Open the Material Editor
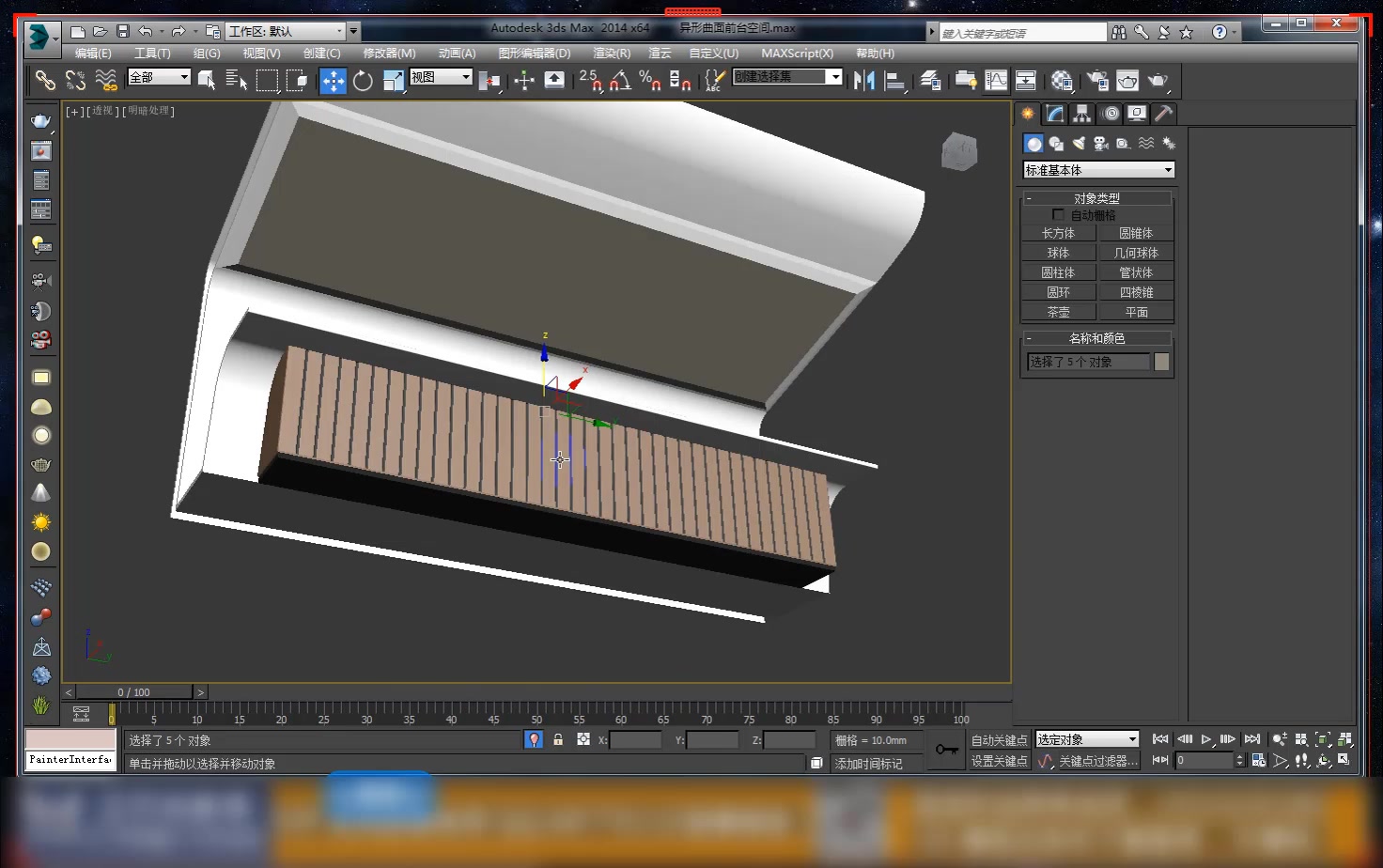Screen dimensions: 1383x868 (1061, 81)
